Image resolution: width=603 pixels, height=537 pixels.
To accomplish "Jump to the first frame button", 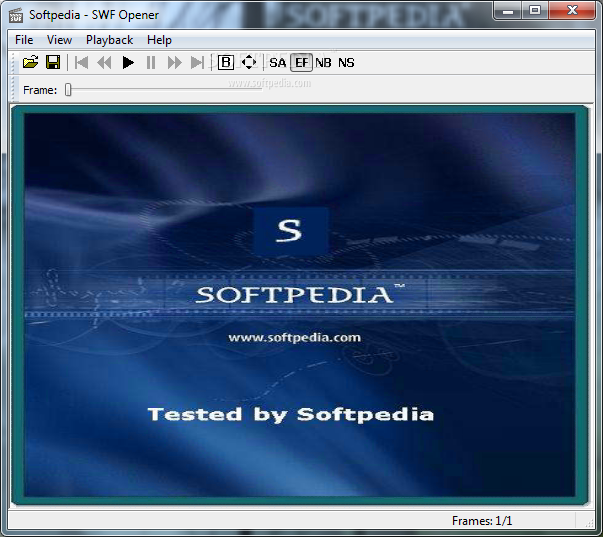I will pyautogui.click(x=82, y=62).
